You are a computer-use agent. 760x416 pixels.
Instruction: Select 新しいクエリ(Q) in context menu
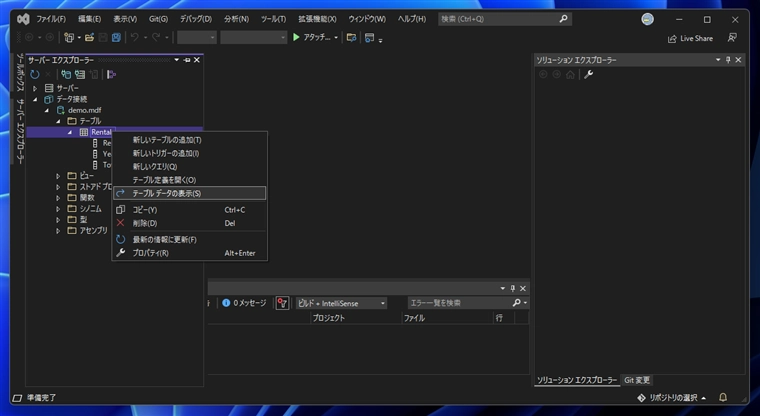tap(190, 166)
